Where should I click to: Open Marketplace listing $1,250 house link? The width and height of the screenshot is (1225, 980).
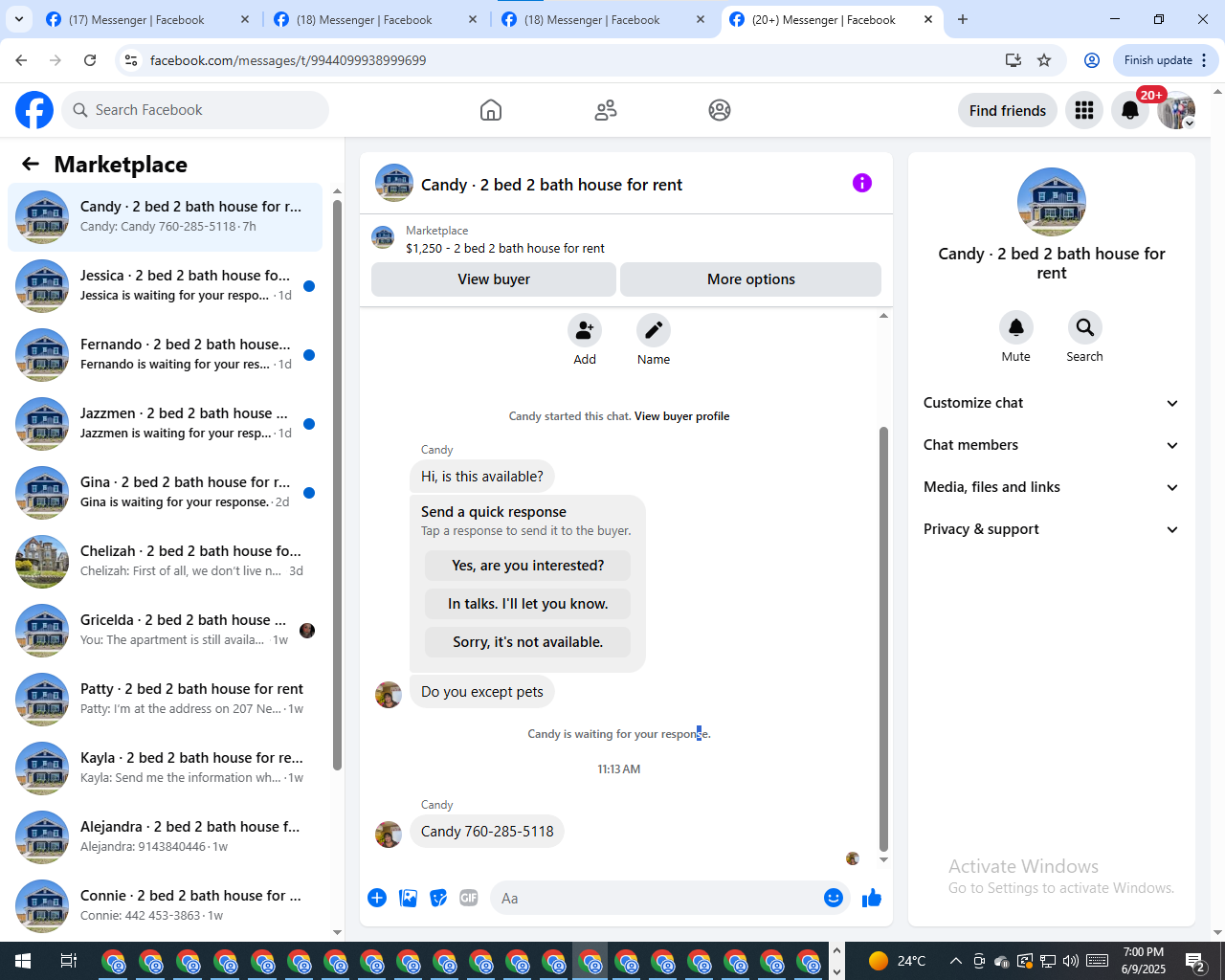tap(505, 248)
